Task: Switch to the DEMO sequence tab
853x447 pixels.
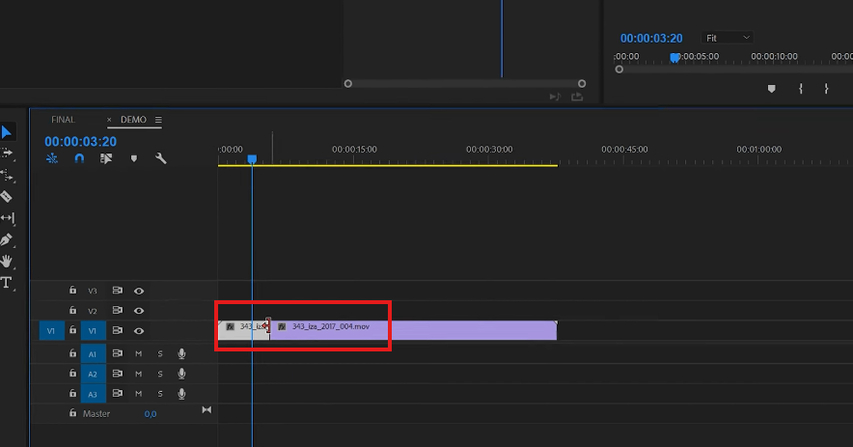Action: coord(133,120)
